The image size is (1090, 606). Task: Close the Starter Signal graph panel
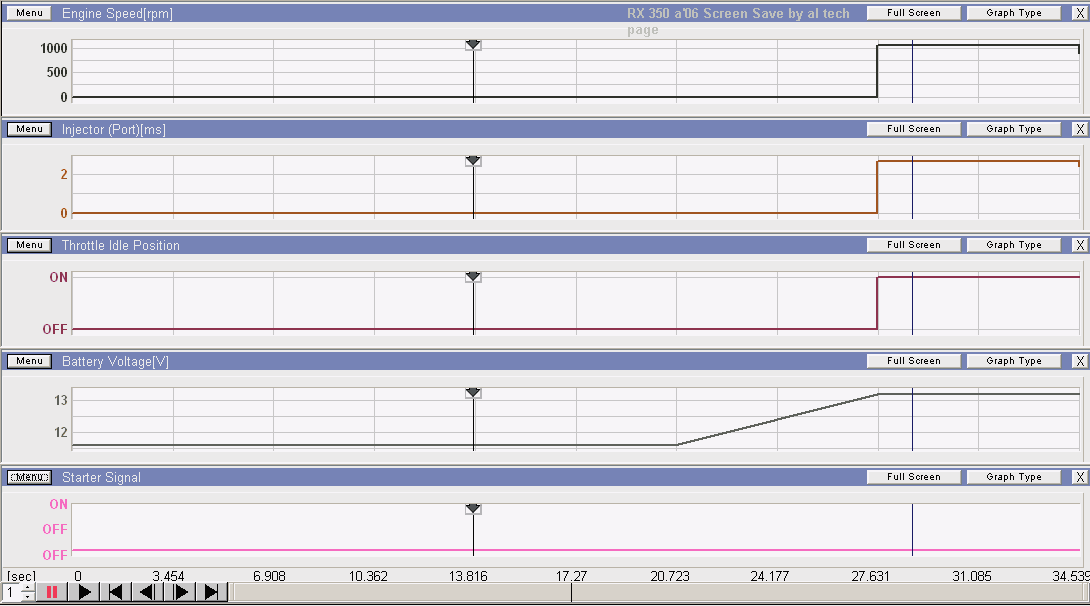pyautogui.click(x=1079, y=477)
